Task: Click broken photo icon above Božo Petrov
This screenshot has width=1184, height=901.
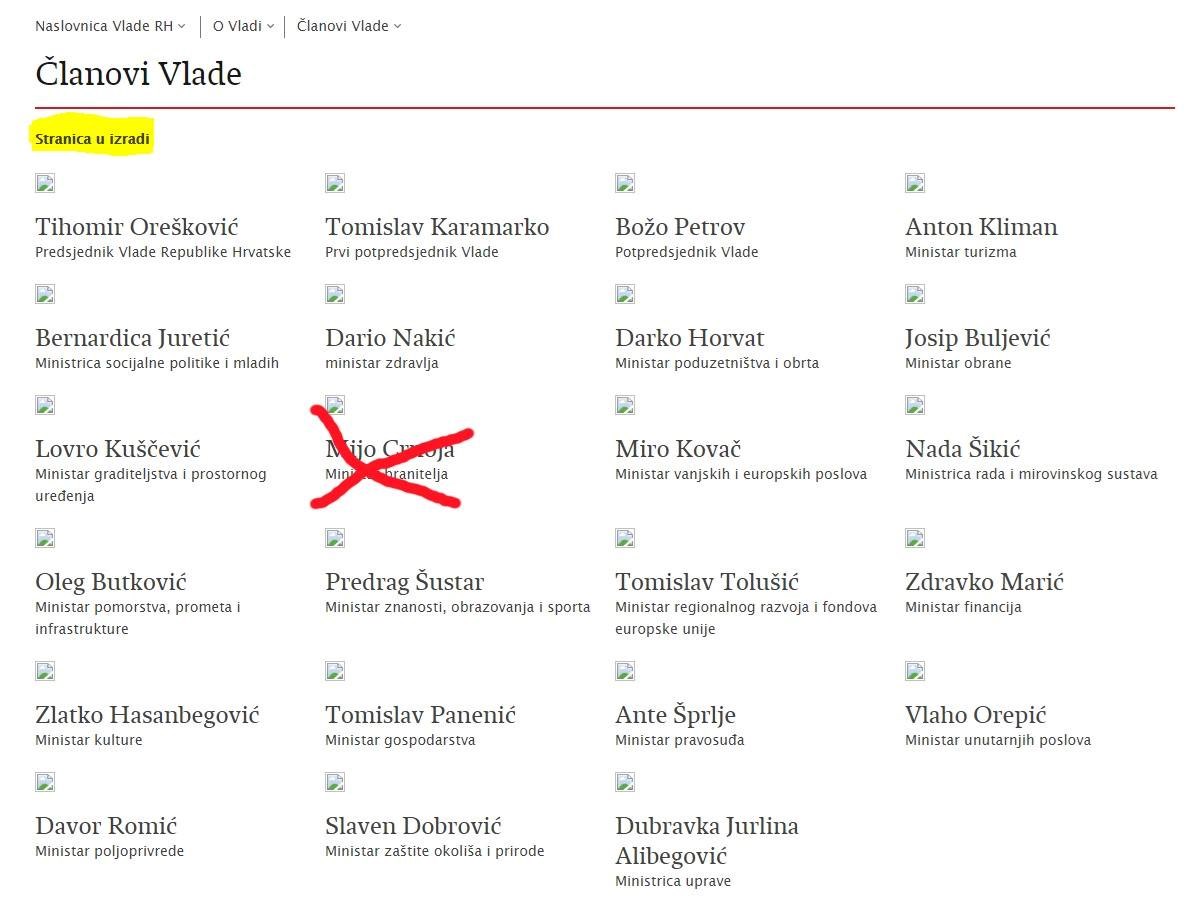Action: pos(625,183)
